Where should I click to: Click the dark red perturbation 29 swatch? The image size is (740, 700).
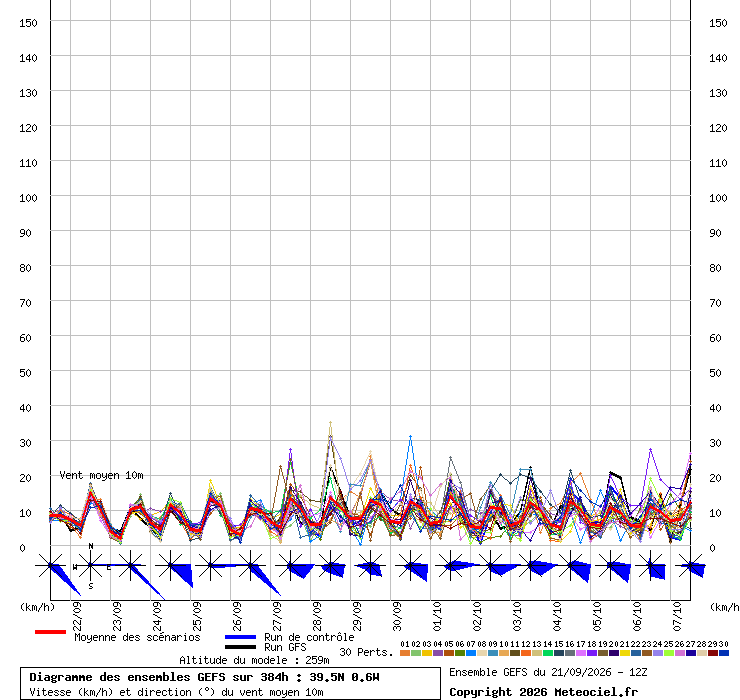[x=713, y=653]
